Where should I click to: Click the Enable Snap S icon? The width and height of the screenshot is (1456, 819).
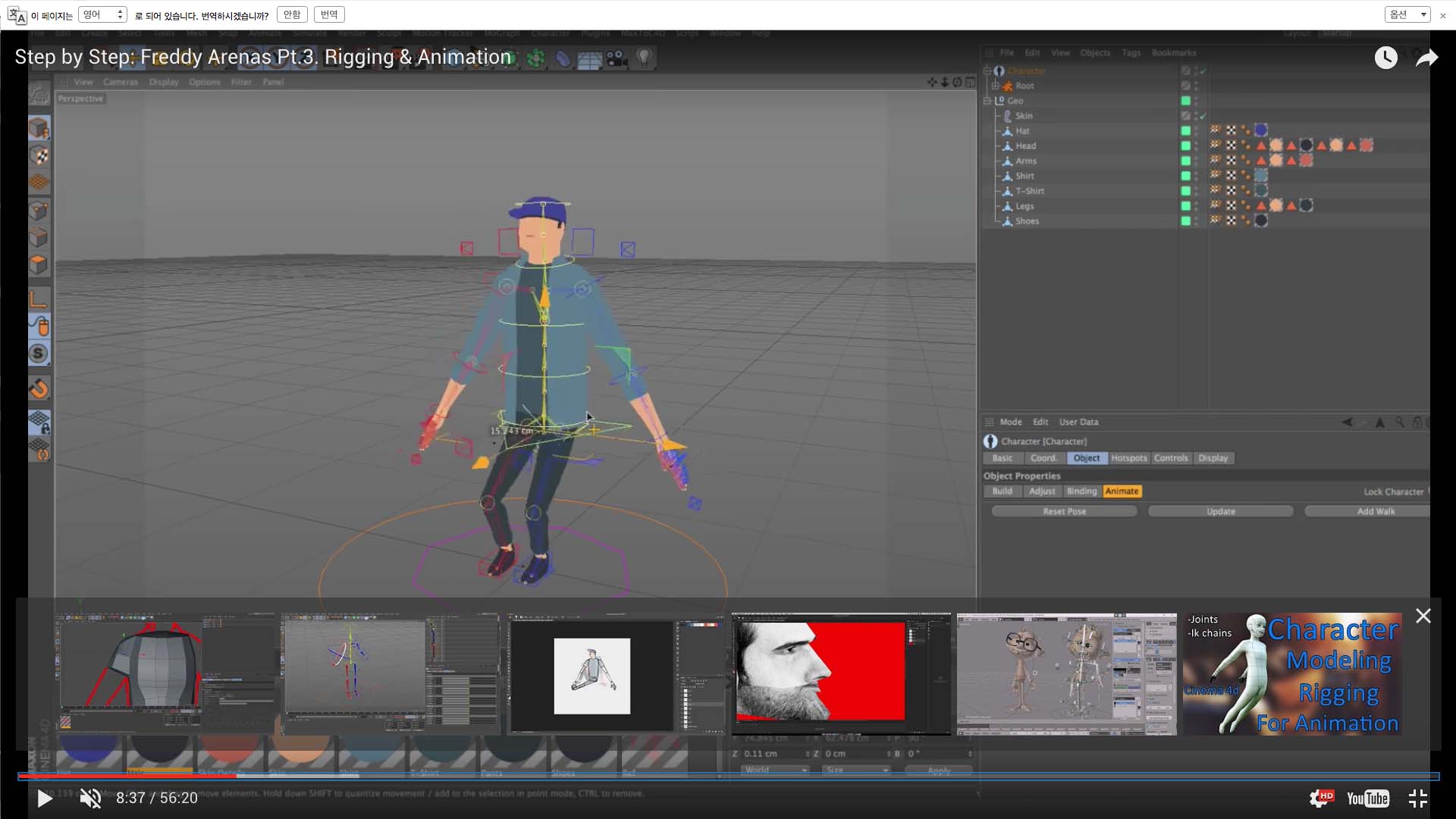click(x=39, y=353)
